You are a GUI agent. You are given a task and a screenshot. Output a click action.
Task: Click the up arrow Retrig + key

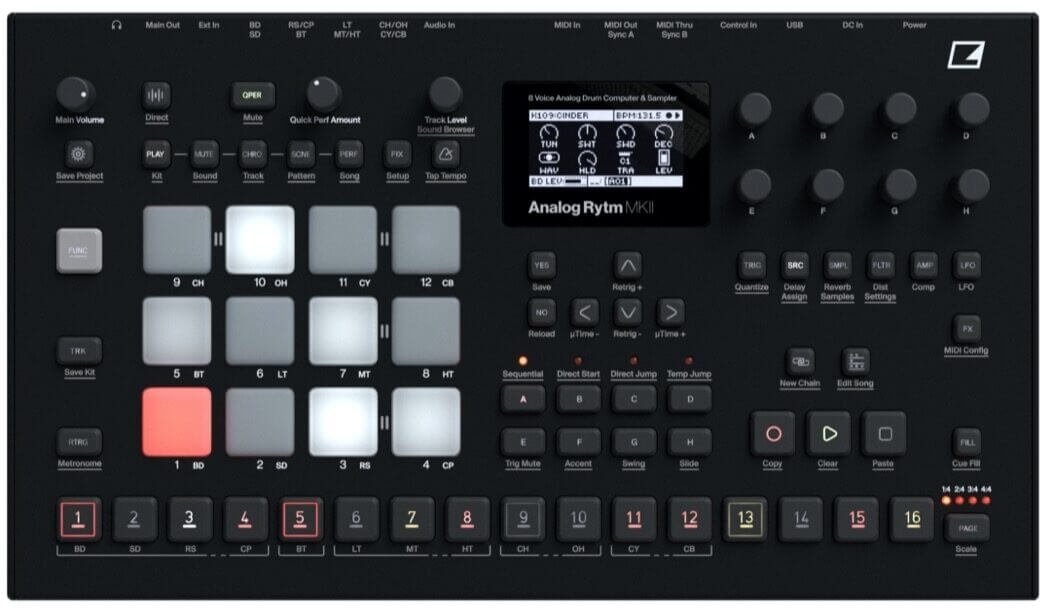point(628,265)
